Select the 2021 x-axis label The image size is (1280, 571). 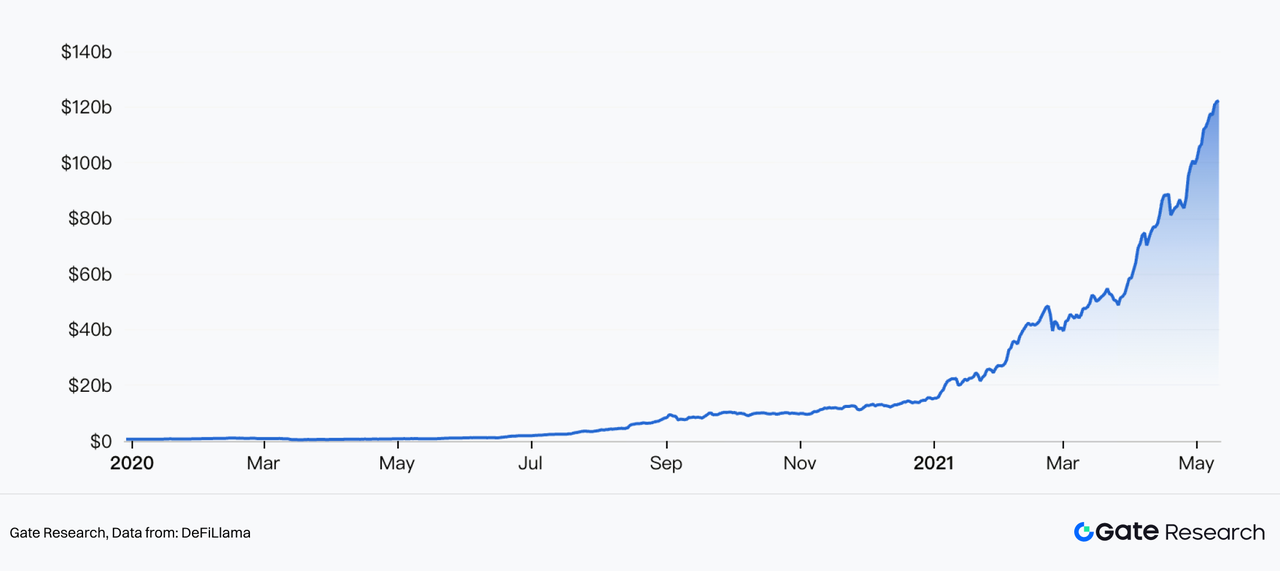coord(933,464)
